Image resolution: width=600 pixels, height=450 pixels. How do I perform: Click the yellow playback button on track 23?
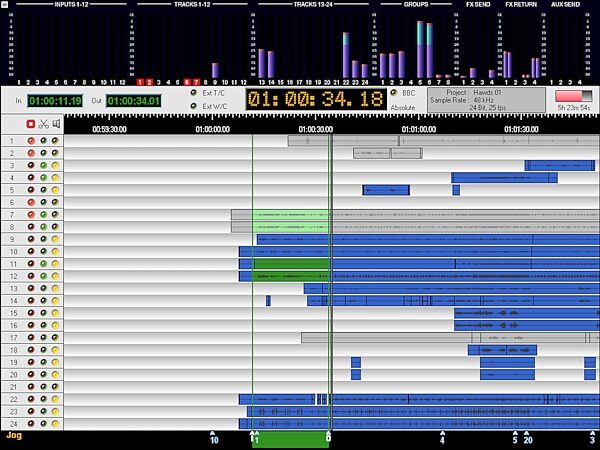pos(55,411)
